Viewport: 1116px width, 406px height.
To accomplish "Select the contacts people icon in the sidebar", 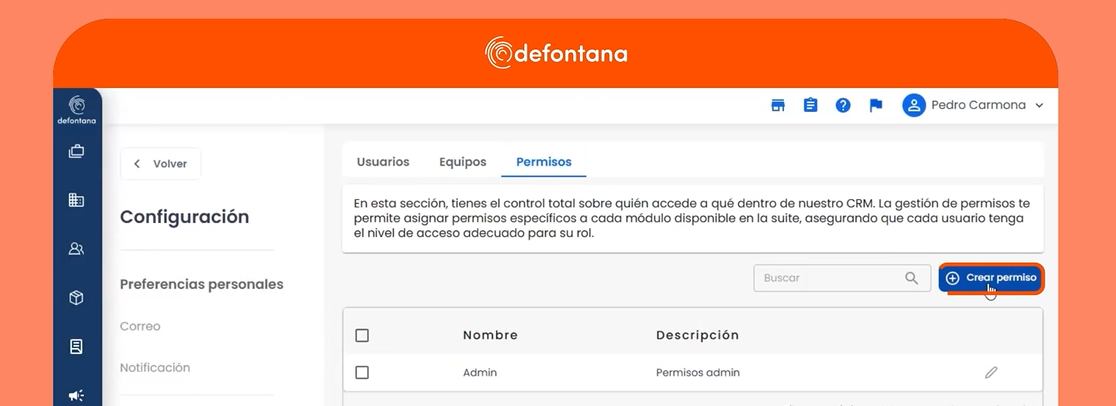I will point(76,249).
